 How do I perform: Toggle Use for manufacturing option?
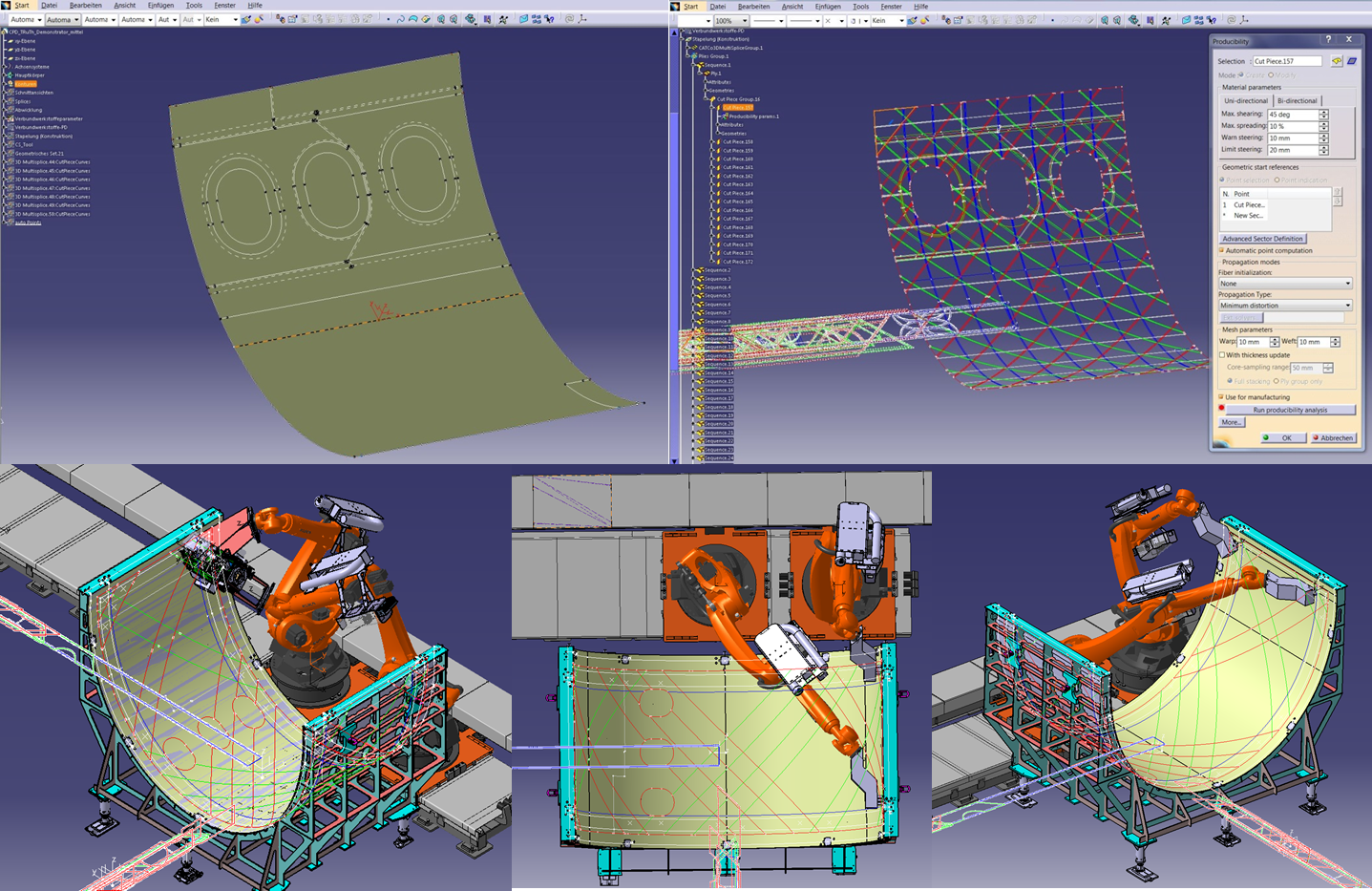click(1221, 397)
